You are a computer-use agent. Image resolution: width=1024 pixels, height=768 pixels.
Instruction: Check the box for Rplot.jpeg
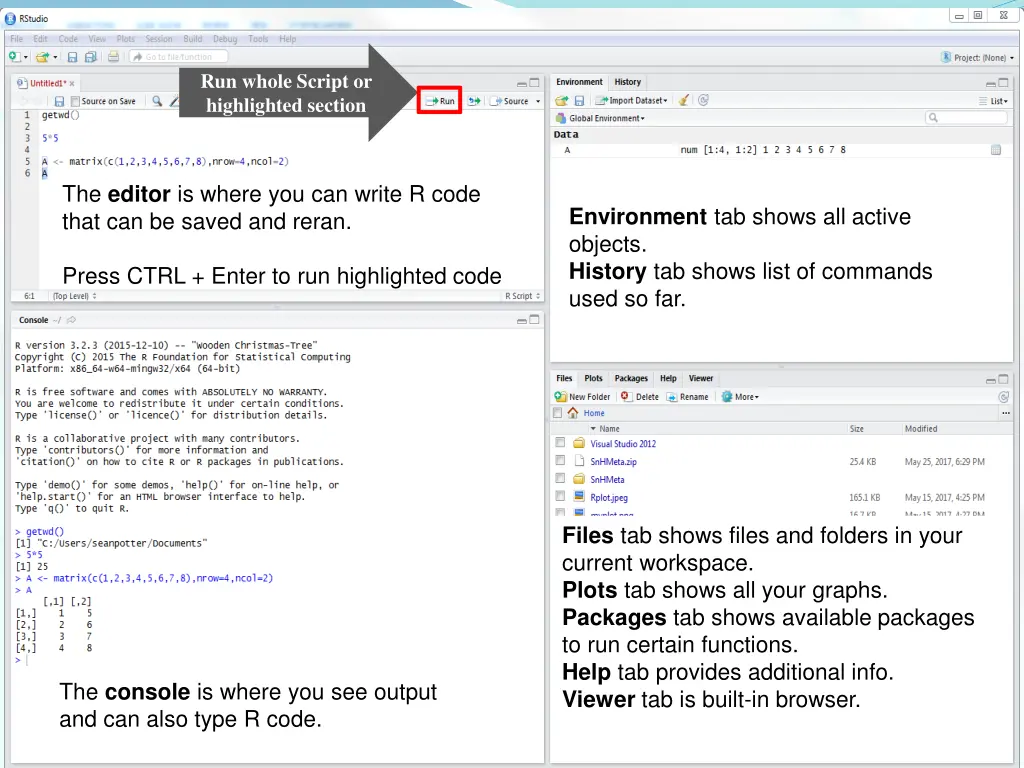pyautogui.click(x=560, y=496)
